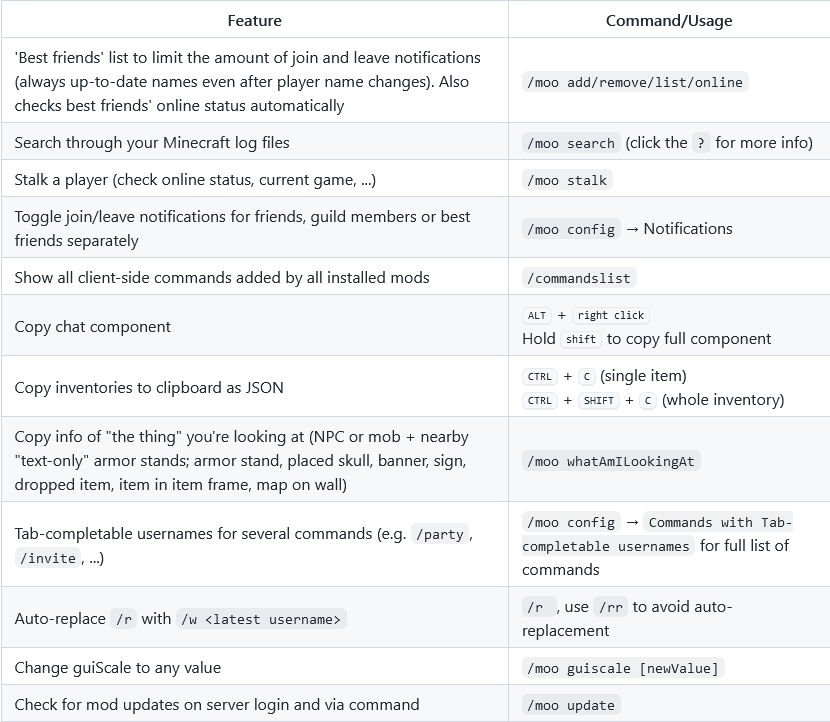Click the /moo stalk command

click(567, 180)
